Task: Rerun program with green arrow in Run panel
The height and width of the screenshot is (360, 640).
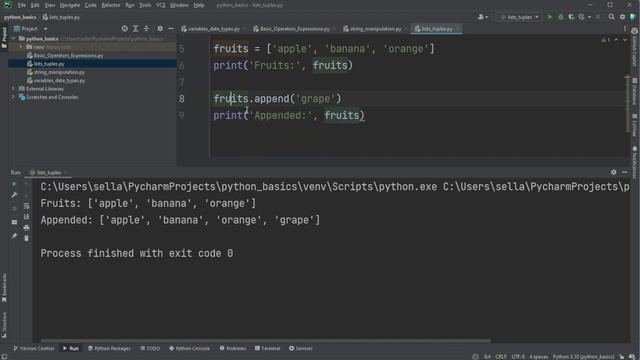Action: [x=14, y=184]
